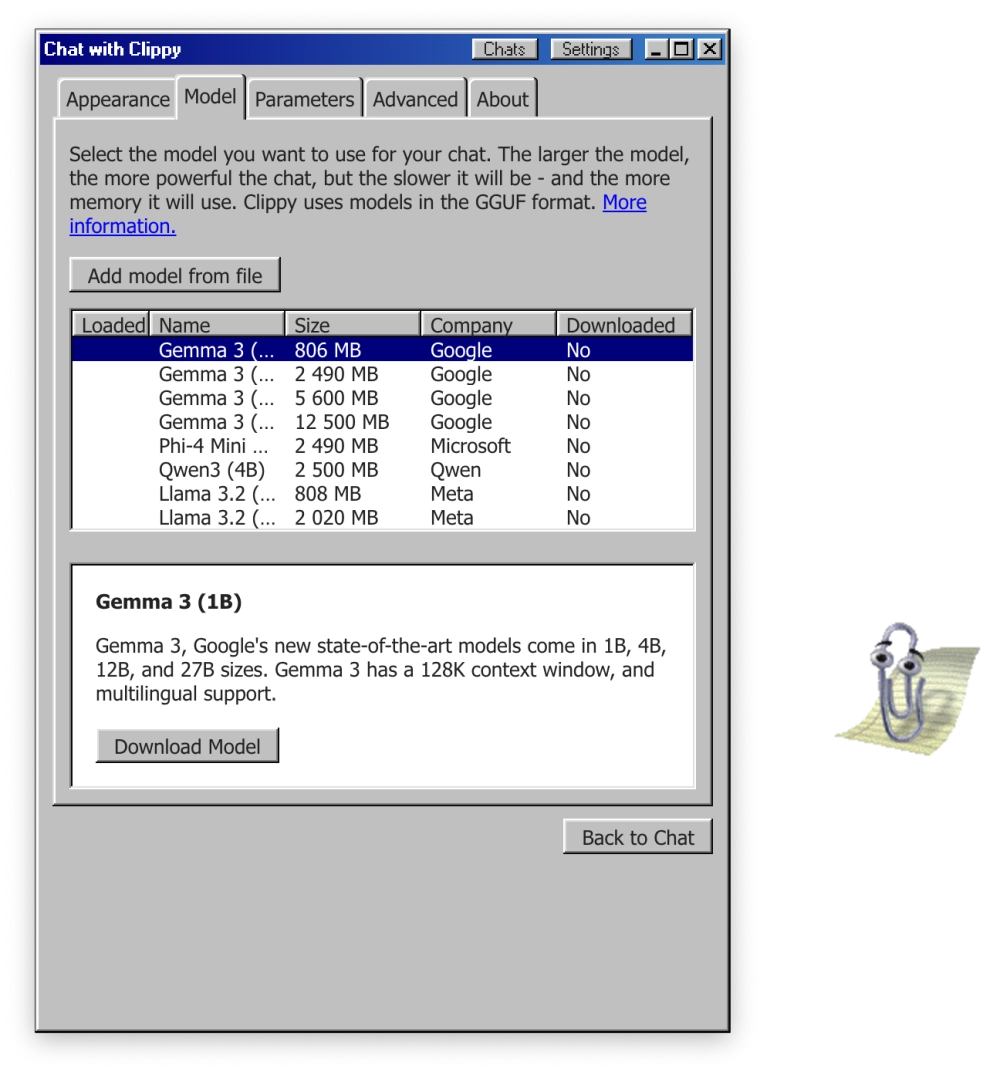Follow the More information link

tap(624, 203)
